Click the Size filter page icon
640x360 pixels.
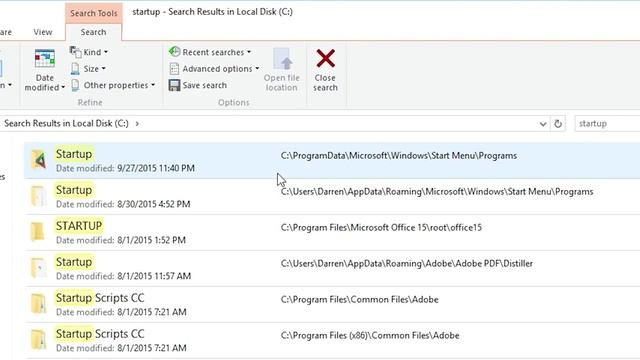click(x=75, y=69)
